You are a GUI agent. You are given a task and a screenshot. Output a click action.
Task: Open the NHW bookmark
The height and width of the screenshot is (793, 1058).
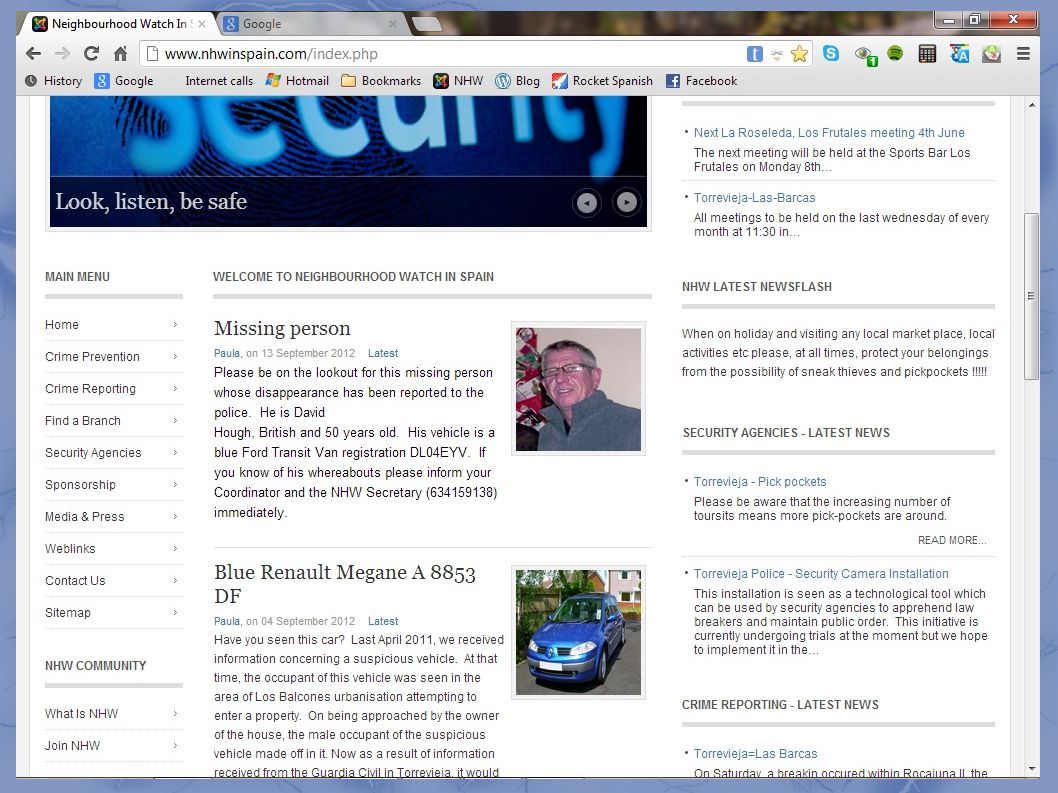click(x=458, y=81)
